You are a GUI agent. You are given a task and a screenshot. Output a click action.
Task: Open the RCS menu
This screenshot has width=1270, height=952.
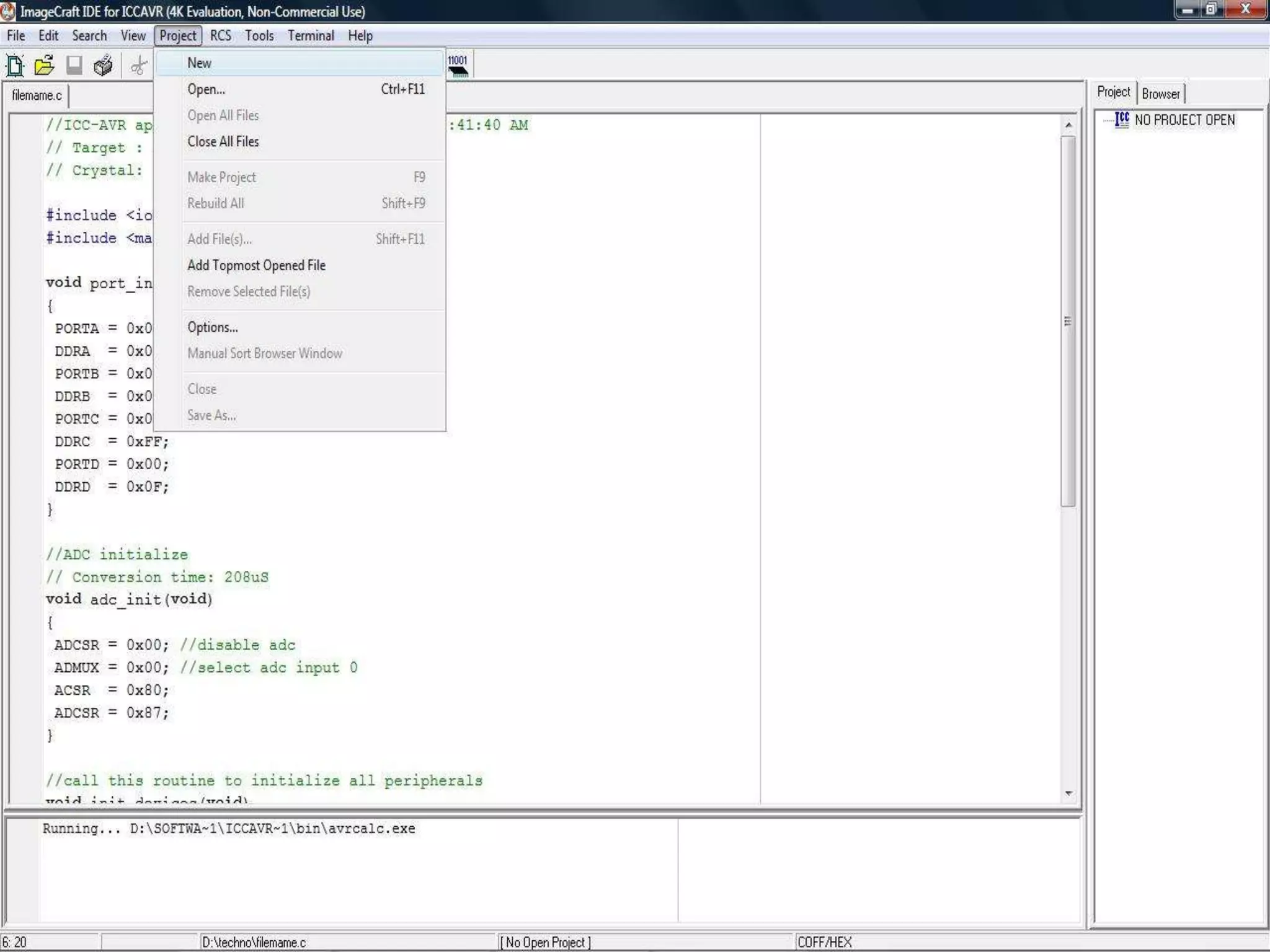pos(221,36)
